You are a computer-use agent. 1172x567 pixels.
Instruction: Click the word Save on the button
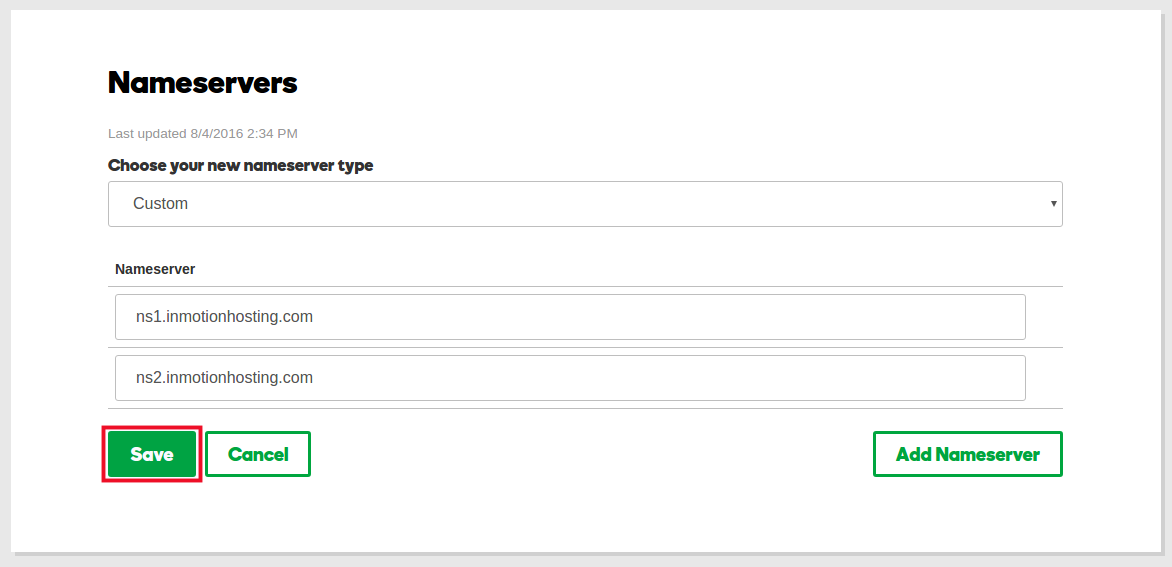[152, 454]
